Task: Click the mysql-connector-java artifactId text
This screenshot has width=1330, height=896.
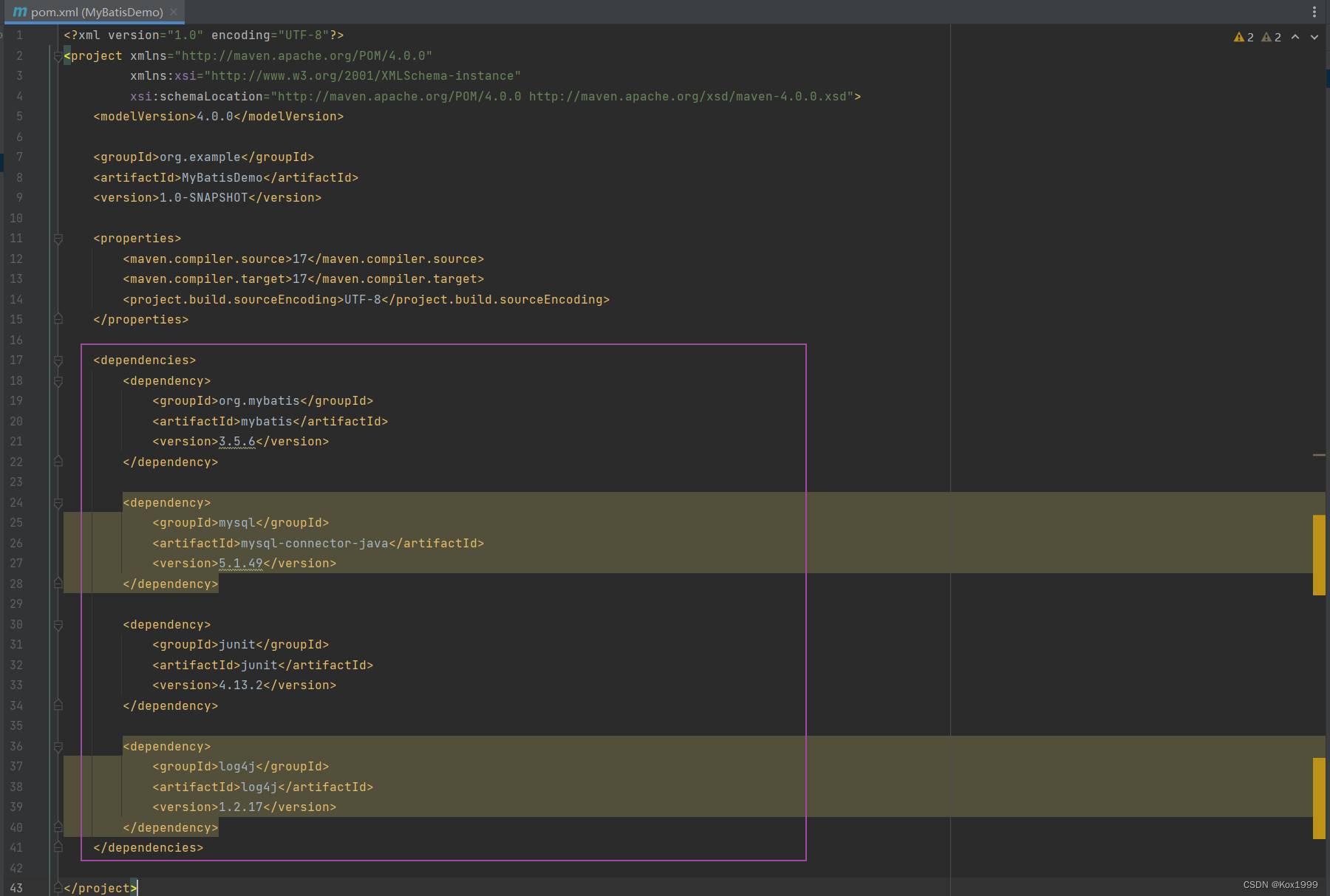Action: point(315,544)
